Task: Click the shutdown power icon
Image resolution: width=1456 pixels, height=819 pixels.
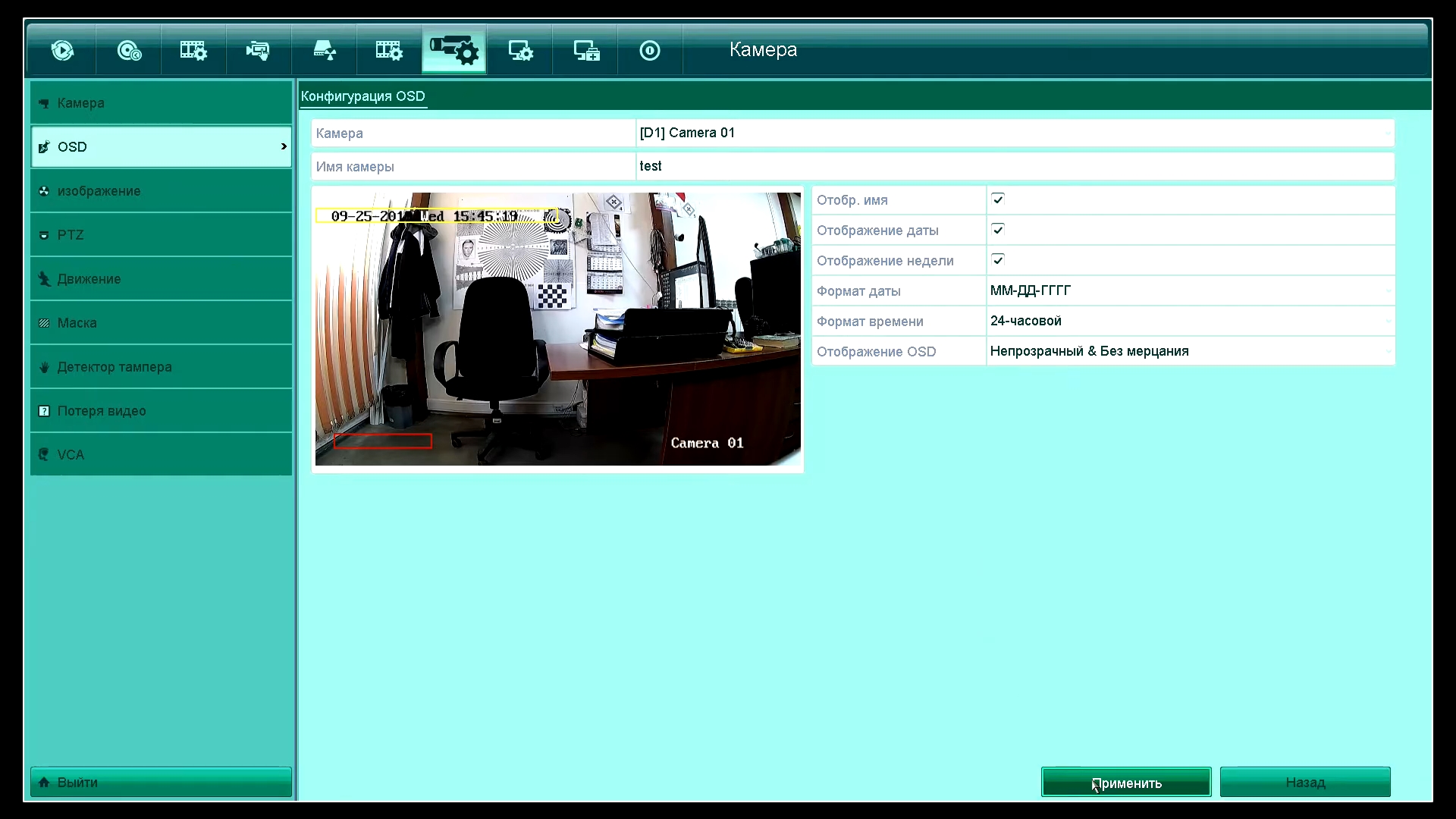Action: [x=650, y=51]
